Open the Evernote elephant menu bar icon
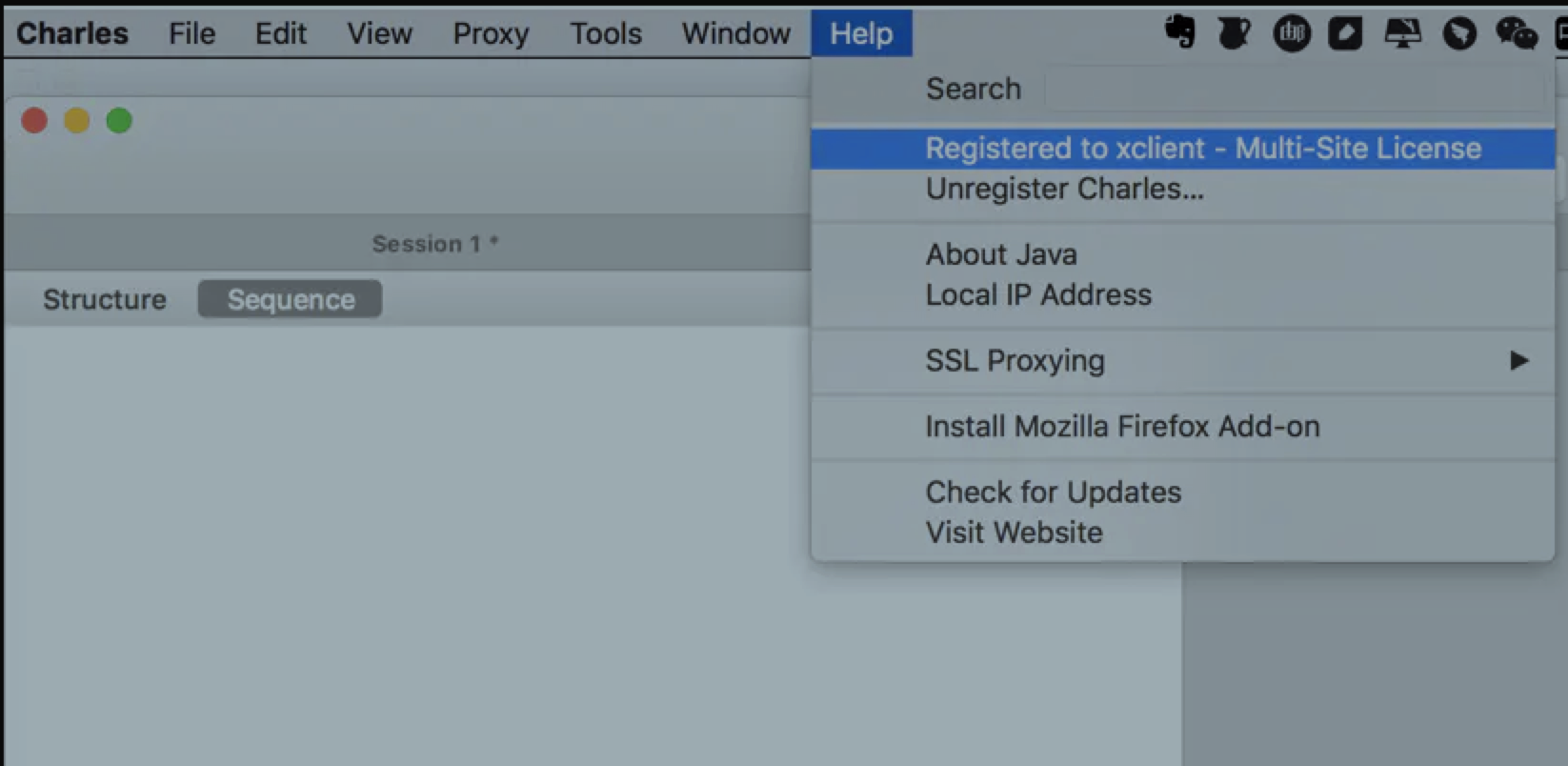 pyautogui.click(x=1179, y=32)
